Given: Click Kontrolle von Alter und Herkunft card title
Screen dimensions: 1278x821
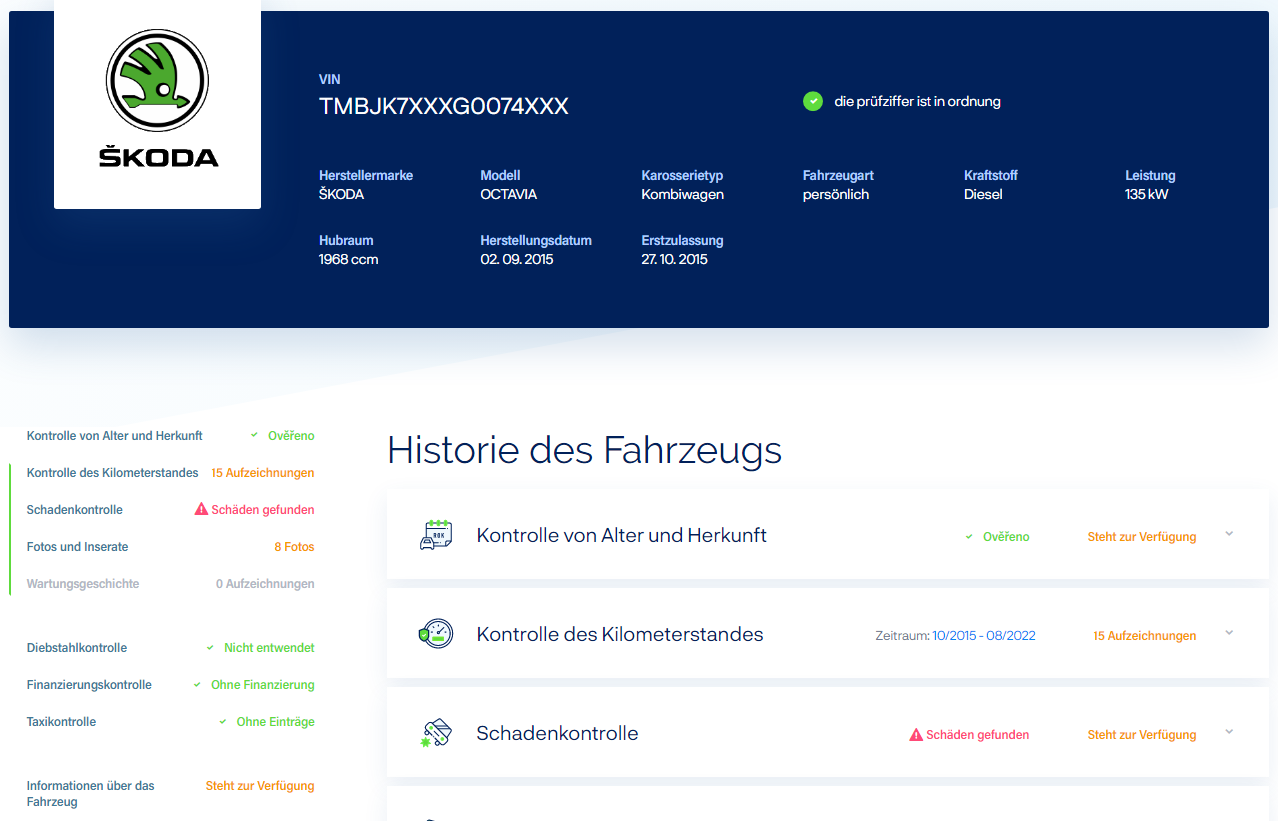Looking at the screenshot, I should [622, 535].
